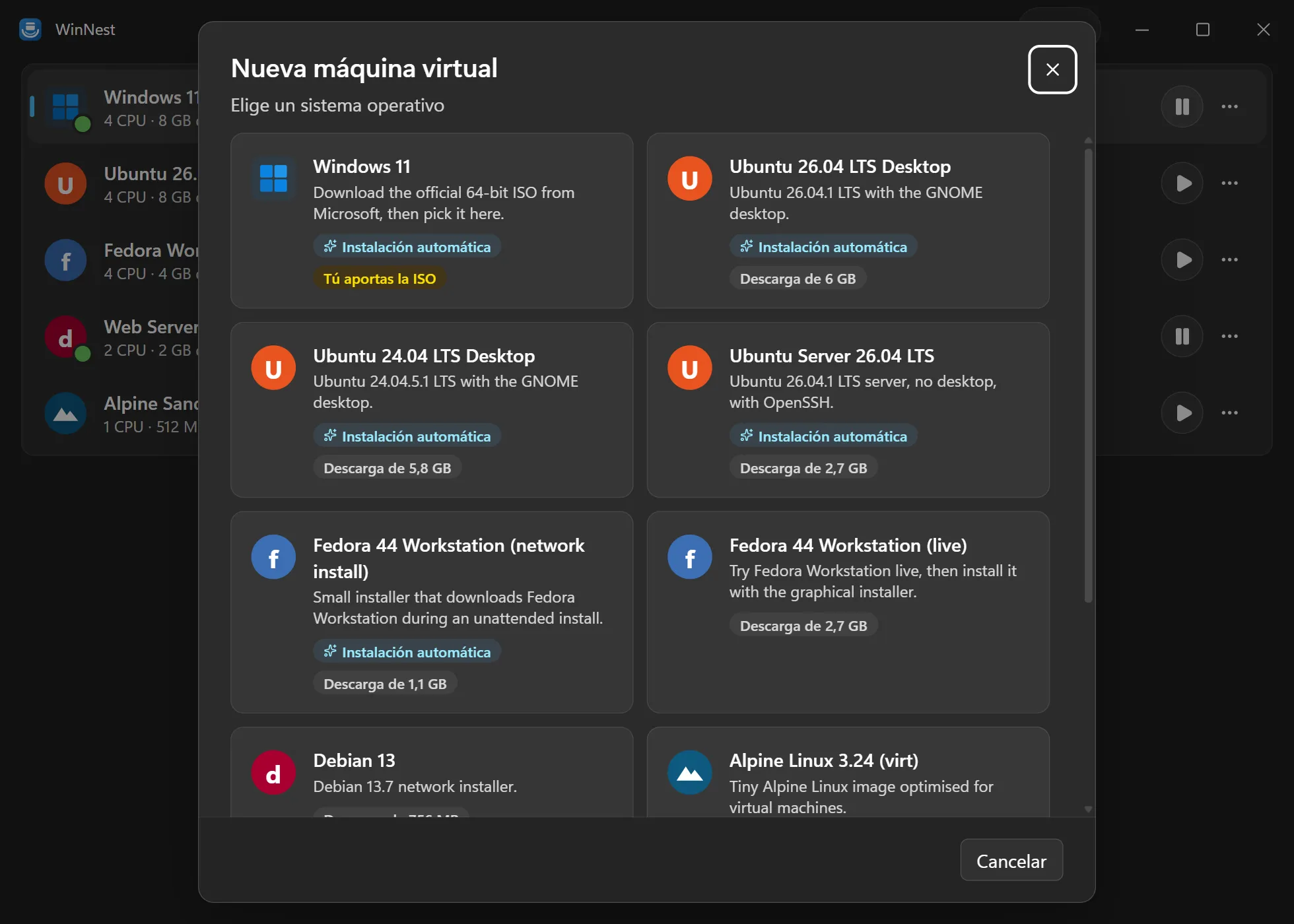Pick the Debian 13 icon
The width and height of the screenshot is (1294, 924).
(273, 772)
